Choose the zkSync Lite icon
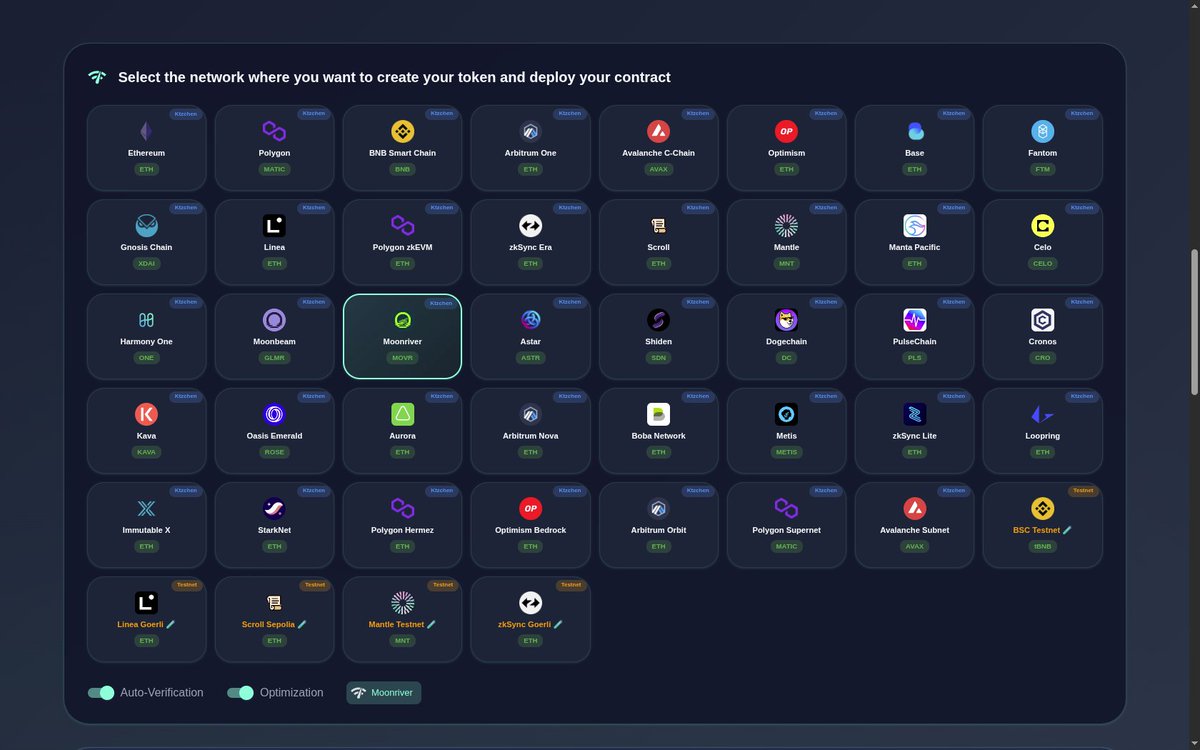 [914, 414]
